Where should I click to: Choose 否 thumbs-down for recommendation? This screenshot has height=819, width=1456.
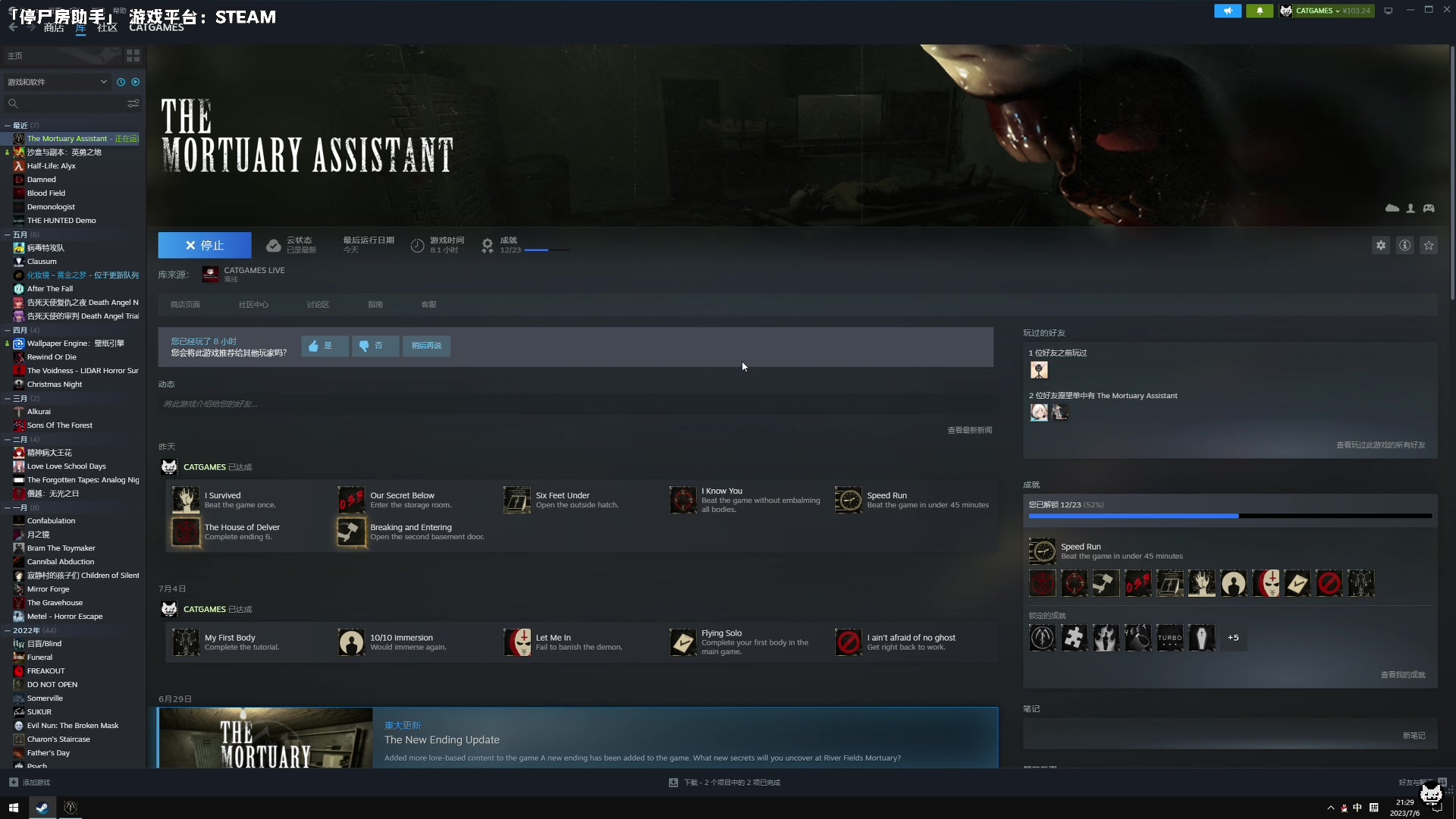[x=375, y=346]
